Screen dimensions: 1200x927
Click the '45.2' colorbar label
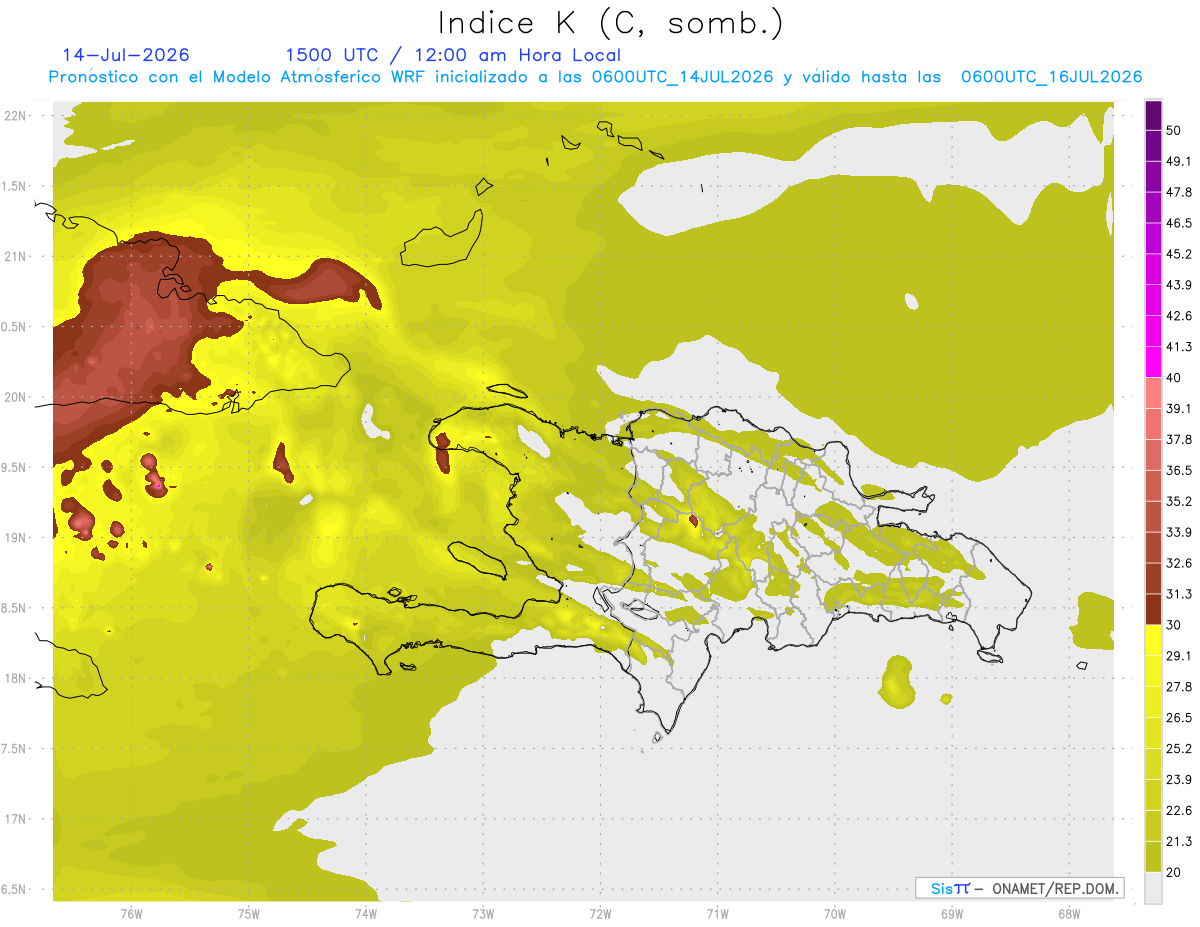click(1179, 254)
